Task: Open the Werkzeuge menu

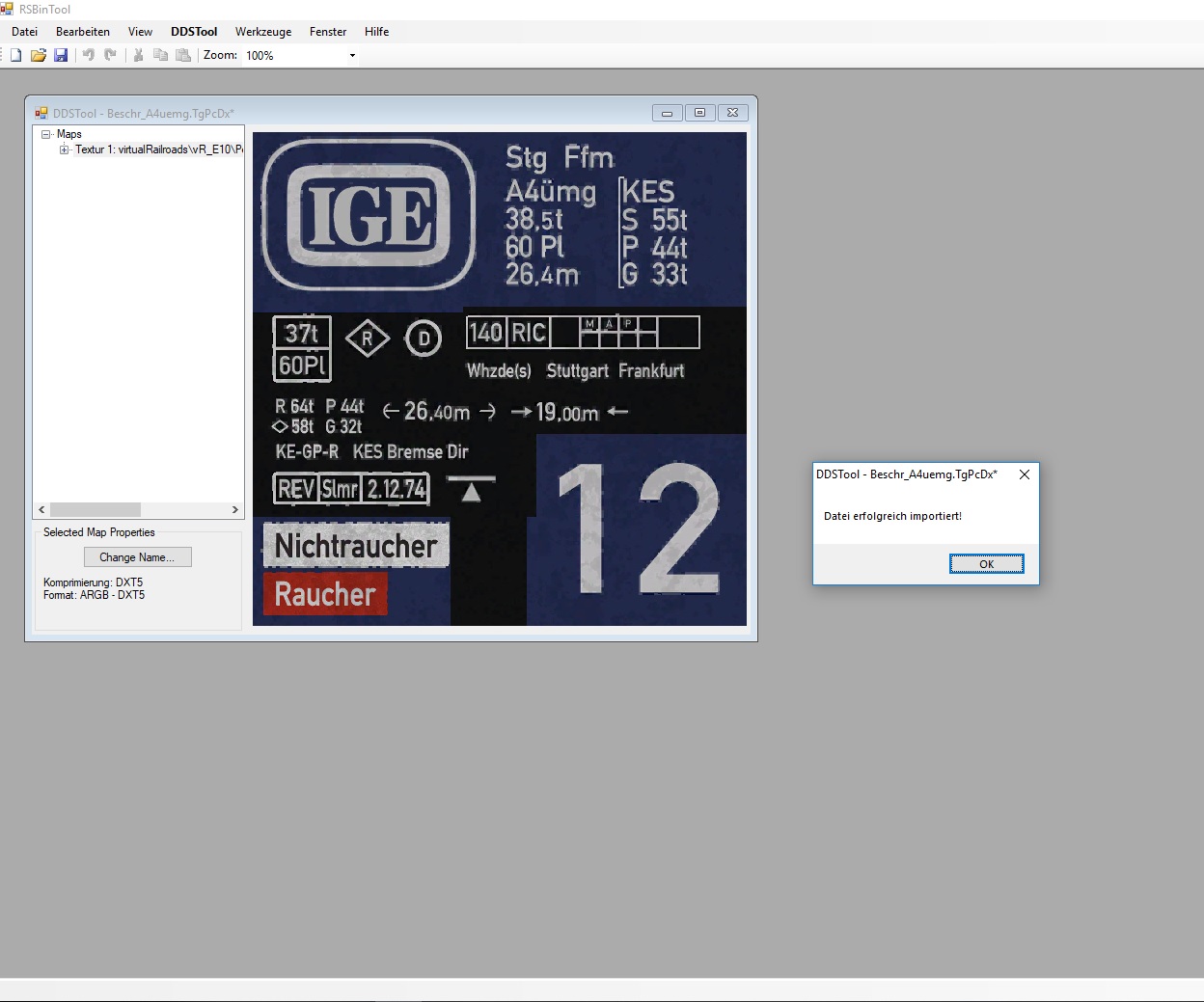Action: click(263, 32)
